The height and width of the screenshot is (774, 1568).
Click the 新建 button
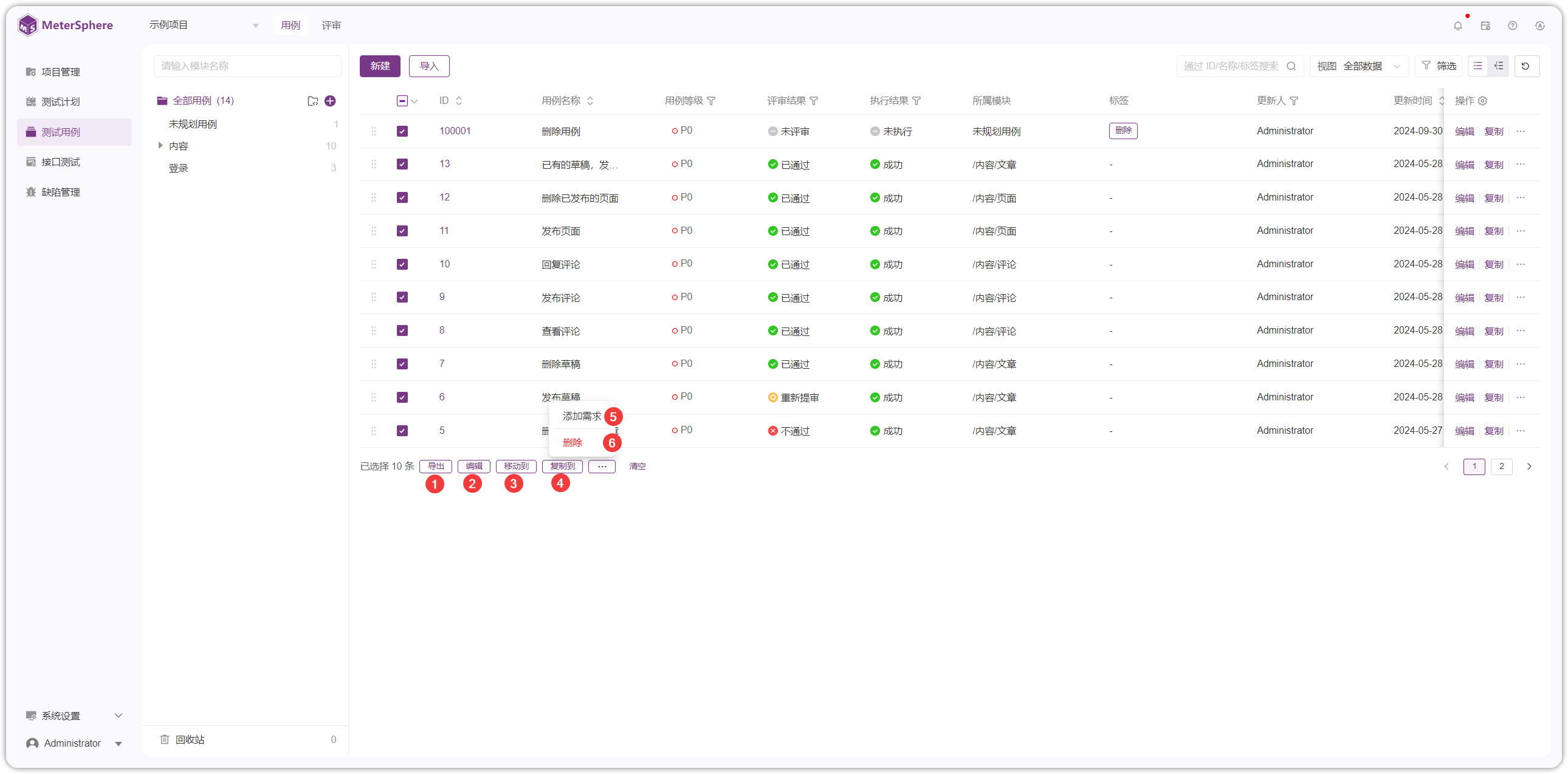tap(380, 66)
